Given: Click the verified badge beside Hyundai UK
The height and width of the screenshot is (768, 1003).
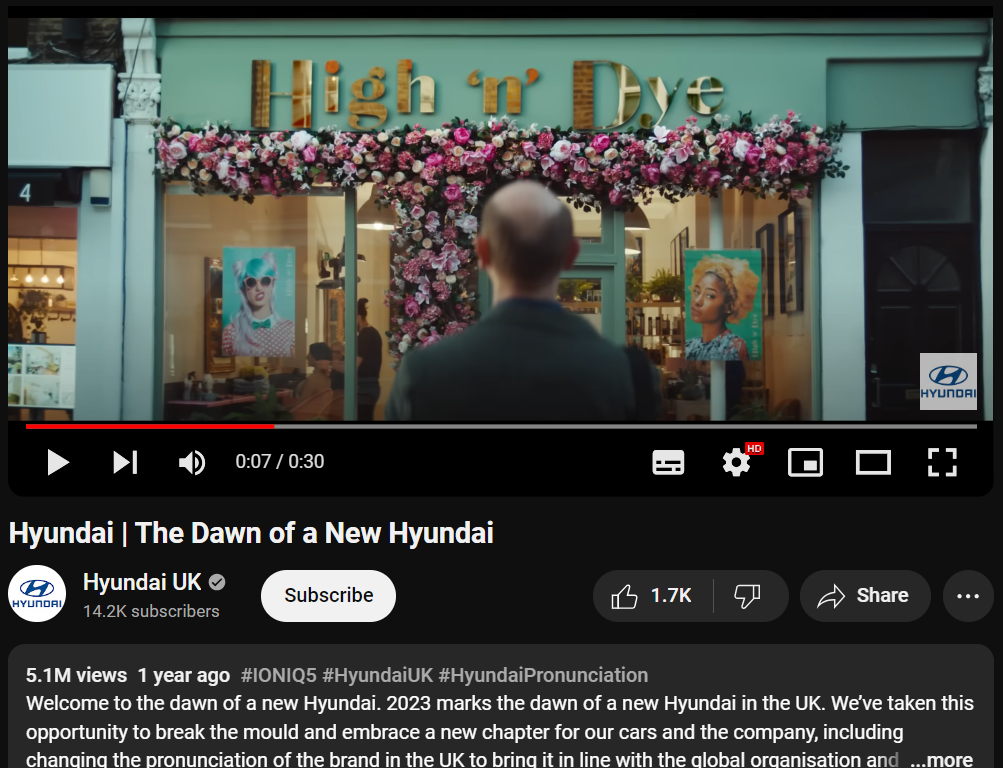Looking at the screenshot, I should (x=217, y=582).
